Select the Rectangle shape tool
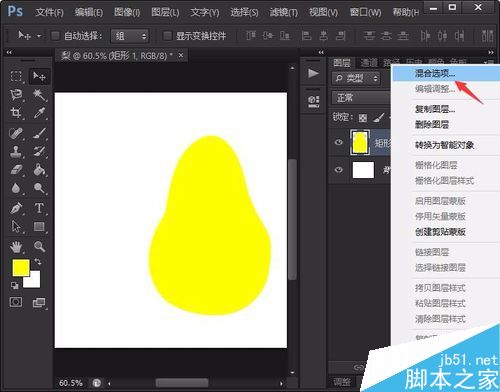 [x=39, y=226]
